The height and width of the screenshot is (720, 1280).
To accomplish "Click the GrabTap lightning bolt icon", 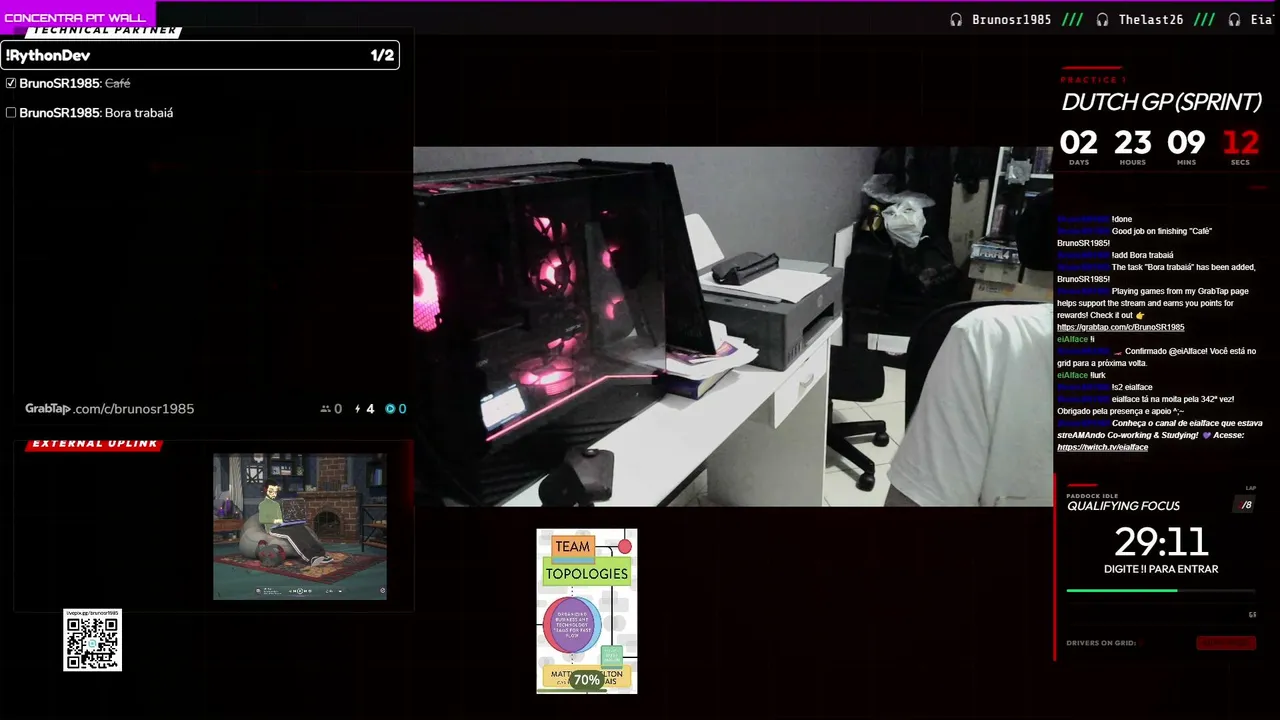I will (358, 409).
